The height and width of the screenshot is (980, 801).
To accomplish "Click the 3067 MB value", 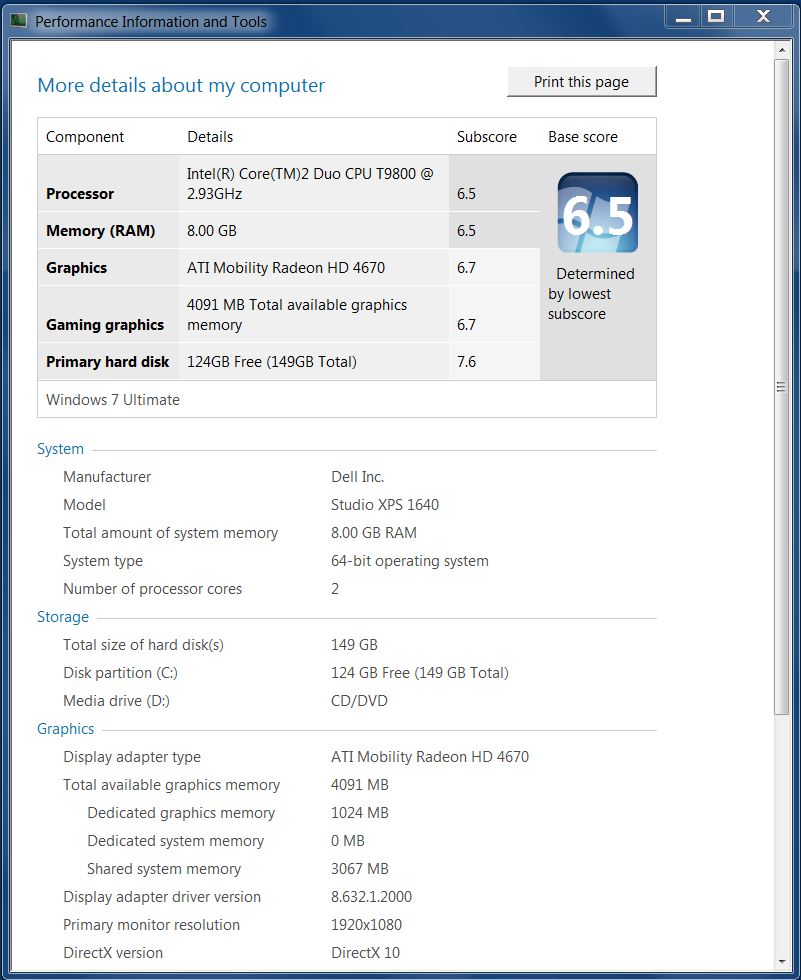I will point(360,869).
